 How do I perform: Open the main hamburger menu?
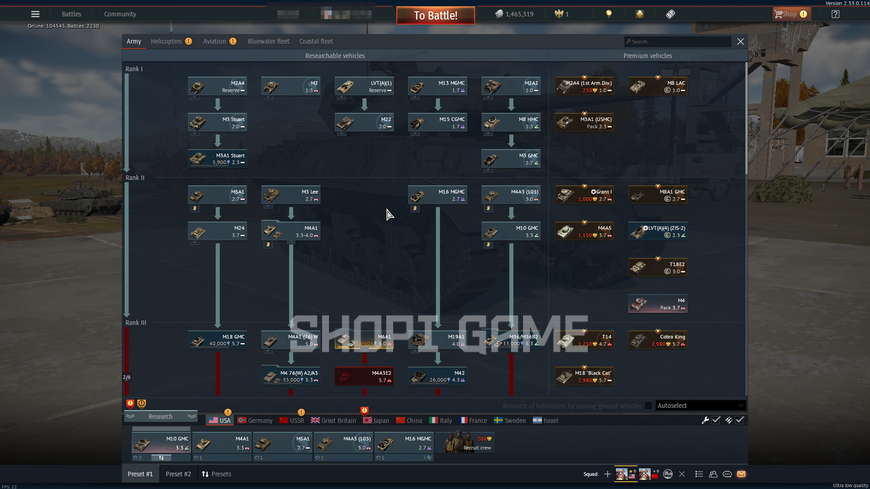tap(35, 14)
